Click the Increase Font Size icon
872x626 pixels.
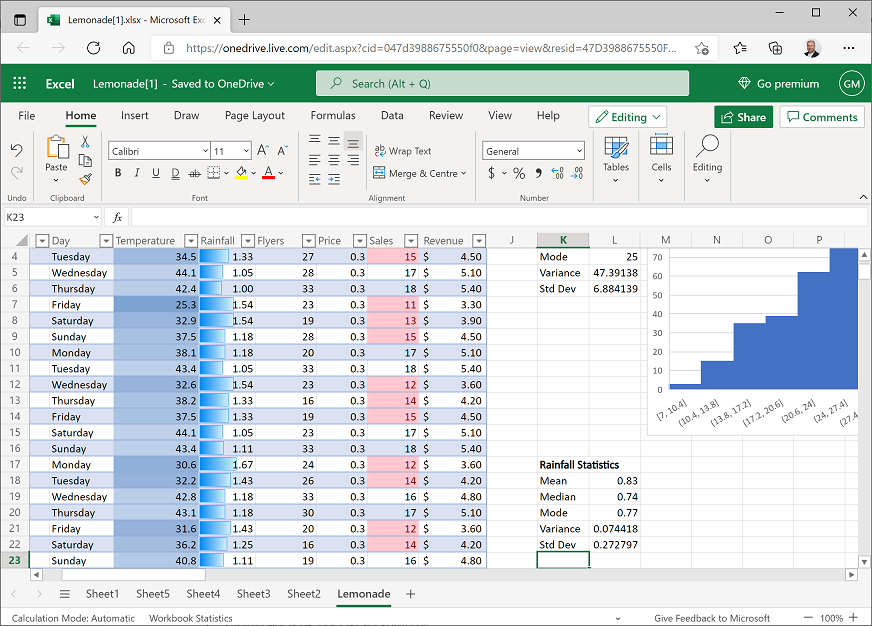(261, 150)
